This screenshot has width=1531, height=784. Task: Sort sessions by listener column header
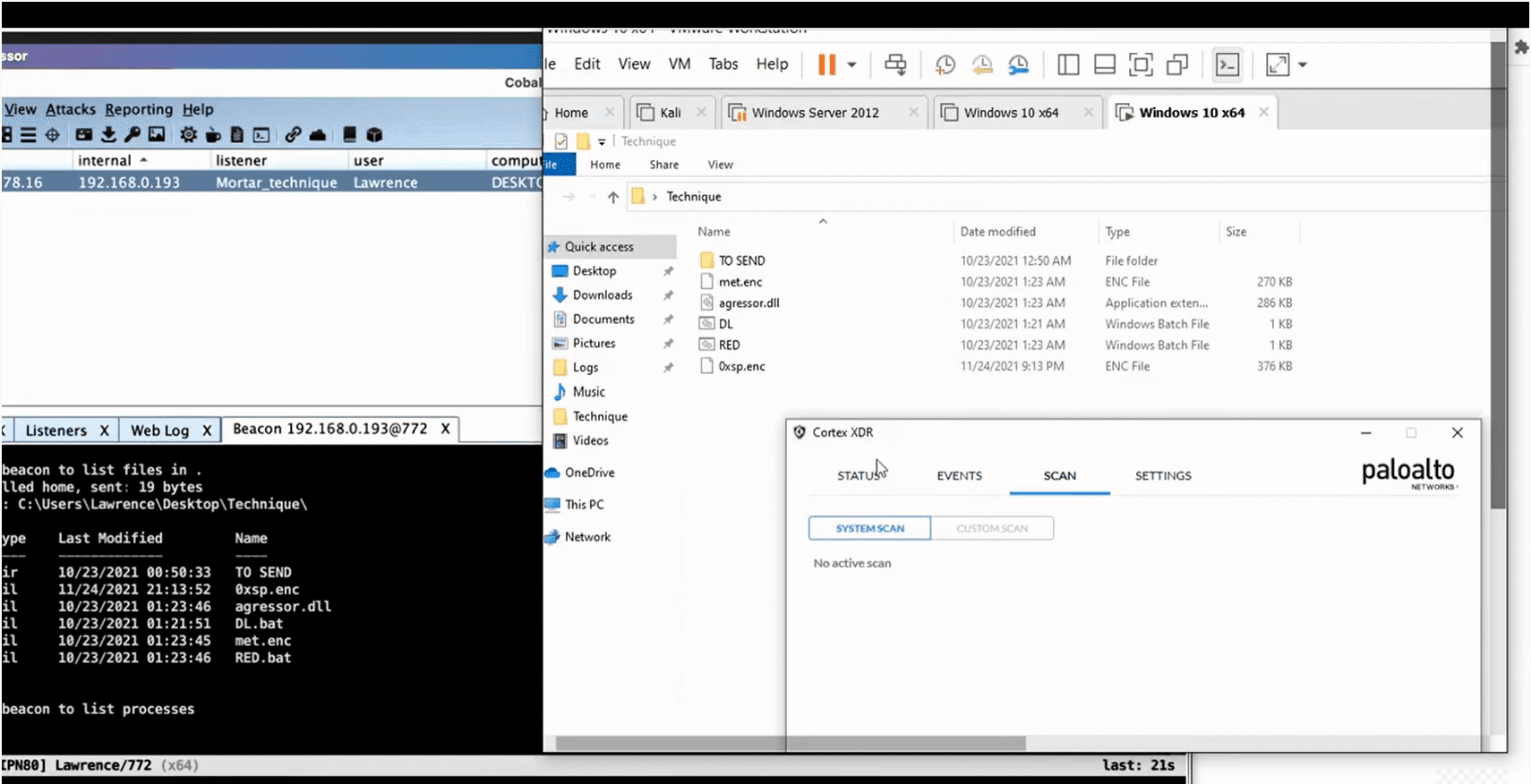coord(241,160)
